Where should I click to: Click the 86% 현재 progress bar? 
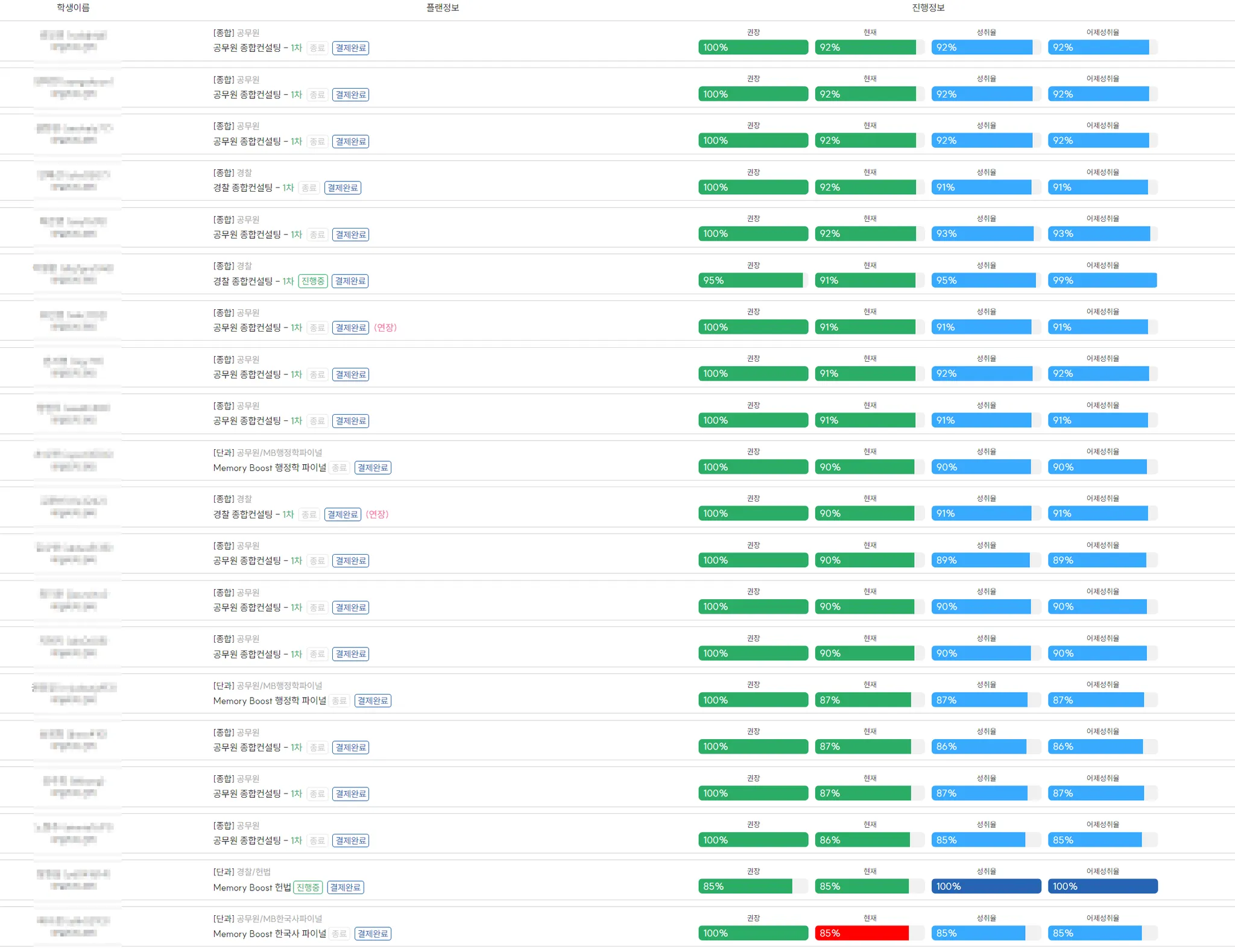862,840
